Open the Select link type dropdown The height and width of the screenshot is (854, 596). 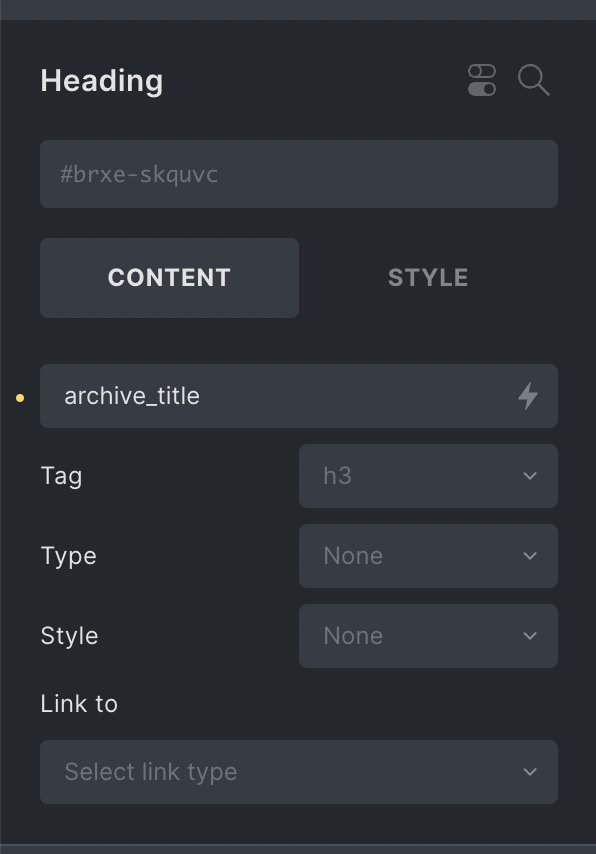click(299, 772)
